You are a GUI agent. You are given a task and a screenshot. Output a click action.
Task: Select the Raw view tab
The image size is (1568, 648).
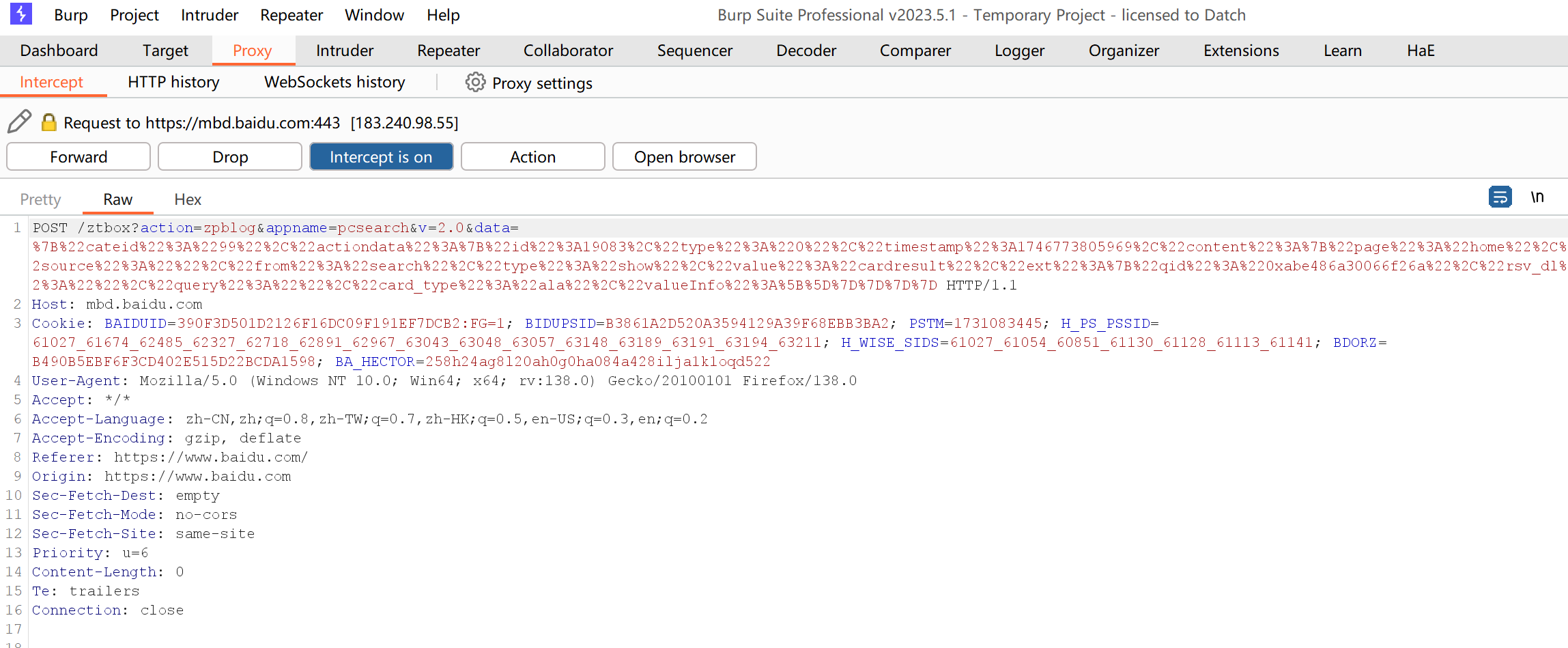[117, 199]
